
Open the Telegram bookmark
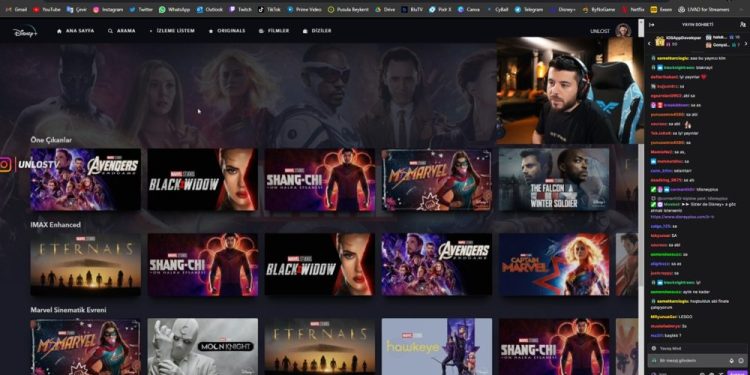[530, 9]
